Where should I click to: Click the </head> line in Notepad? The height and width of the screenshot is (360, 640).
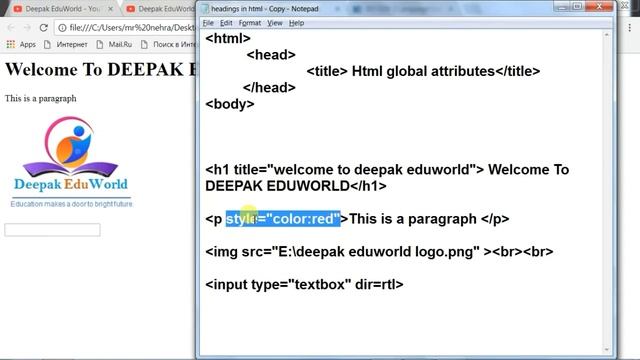pyautogui.click(x=269, y=88)
